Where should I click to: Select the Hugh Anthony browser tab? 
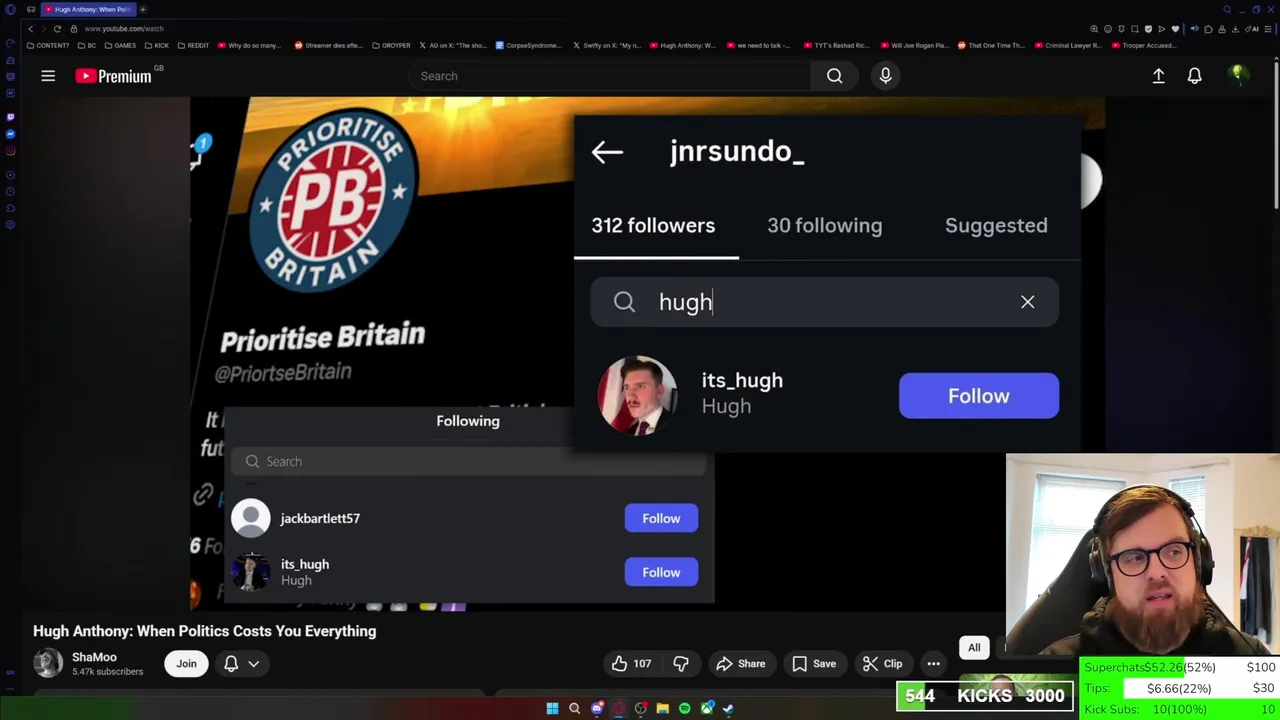[x=88, y=9]
